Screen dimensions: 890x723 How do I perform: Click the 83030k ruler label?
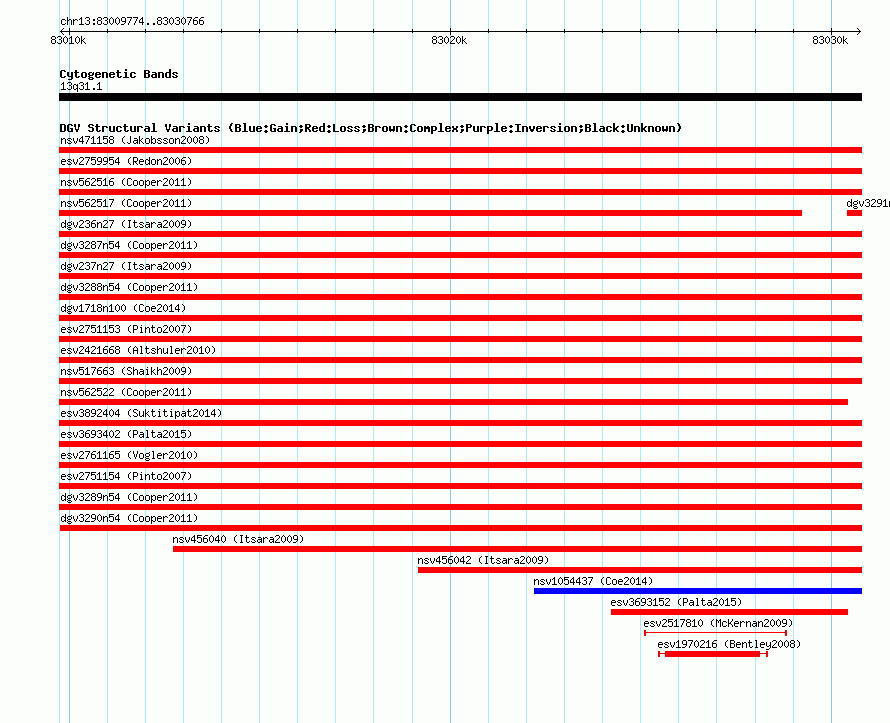pos(830,40)
